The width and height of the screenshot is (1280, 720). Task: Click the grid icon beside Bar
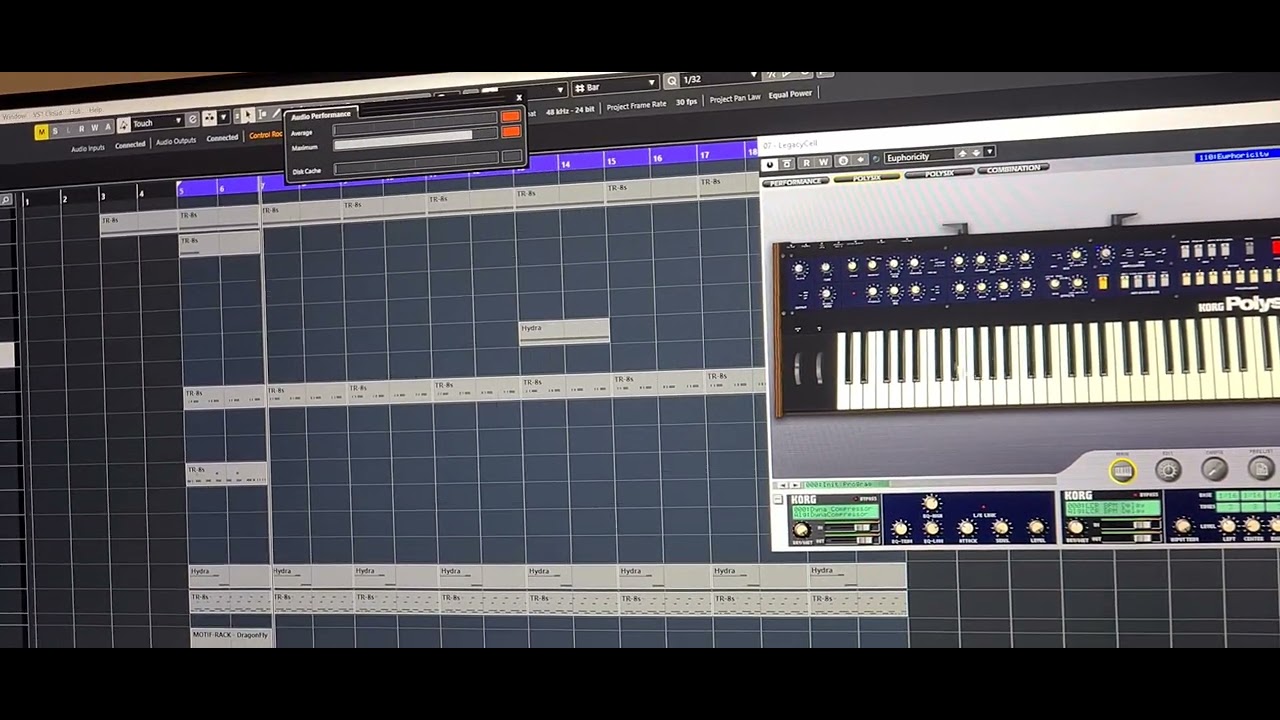click(x=579, y=88)
